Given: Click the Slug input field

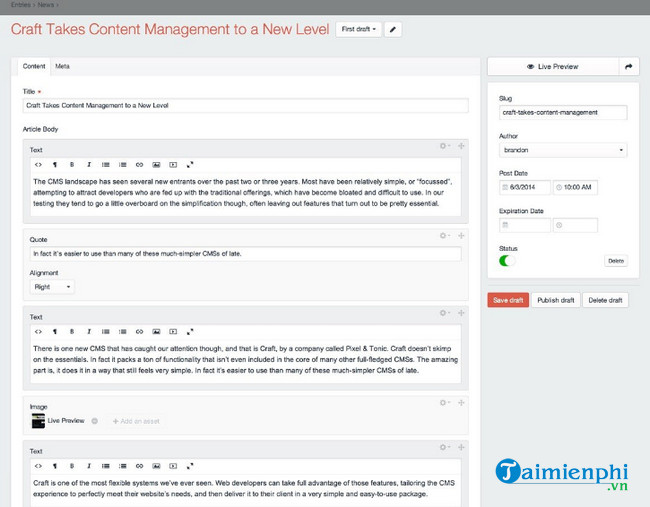Looking at the screenshot, I should coord(563,112).
